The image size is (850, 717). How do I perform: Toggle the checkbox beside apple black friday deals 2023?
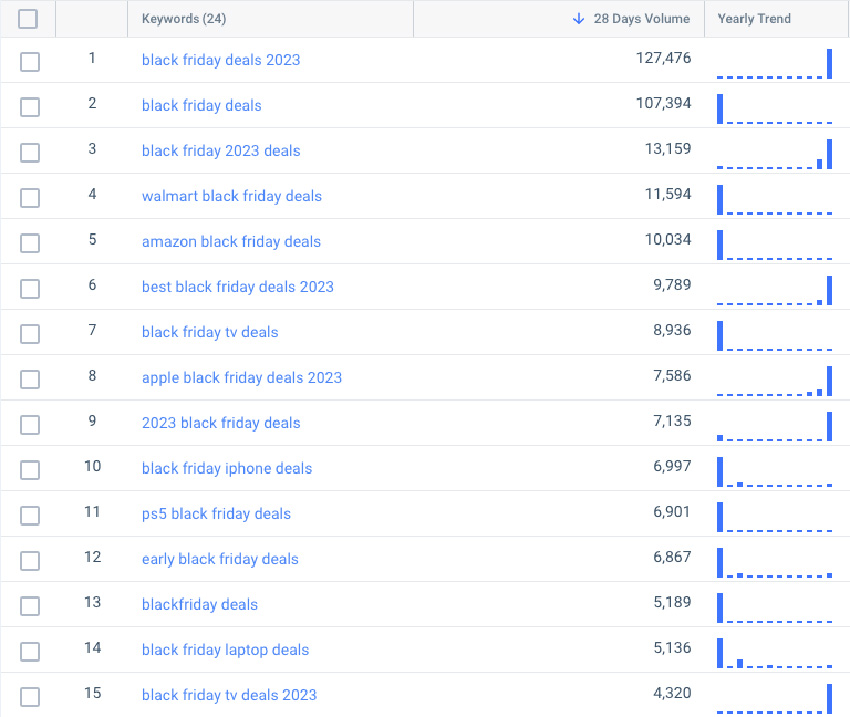(x=29, y=378)
